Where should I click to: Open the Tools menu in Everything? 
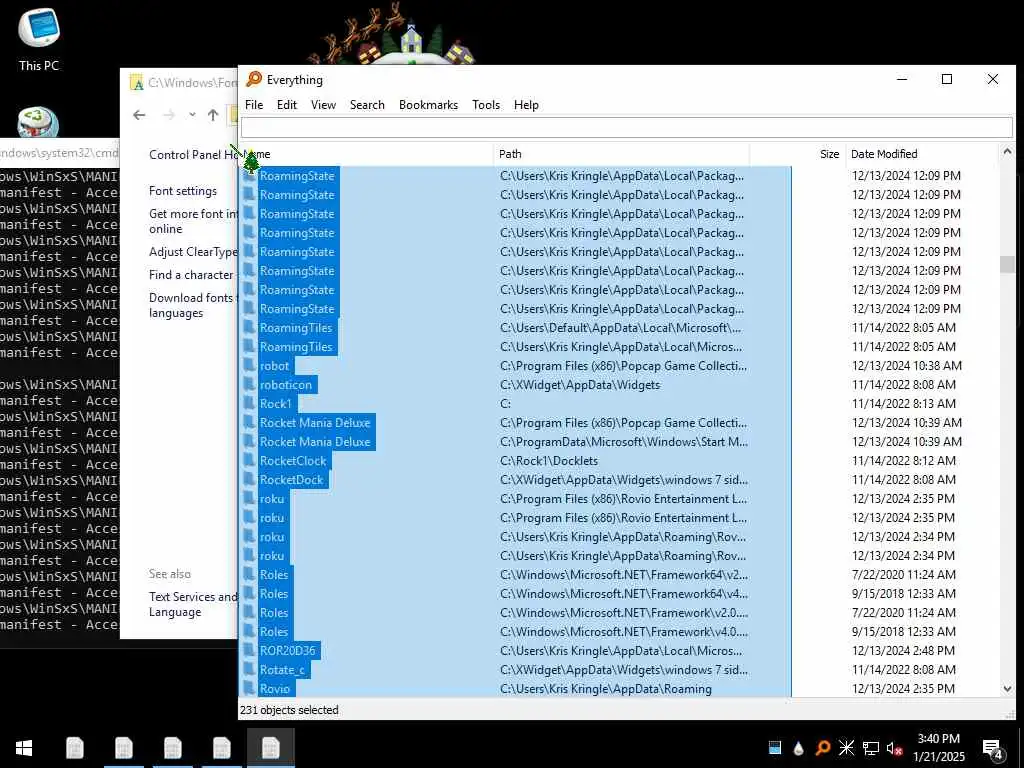tap(486, 104)
